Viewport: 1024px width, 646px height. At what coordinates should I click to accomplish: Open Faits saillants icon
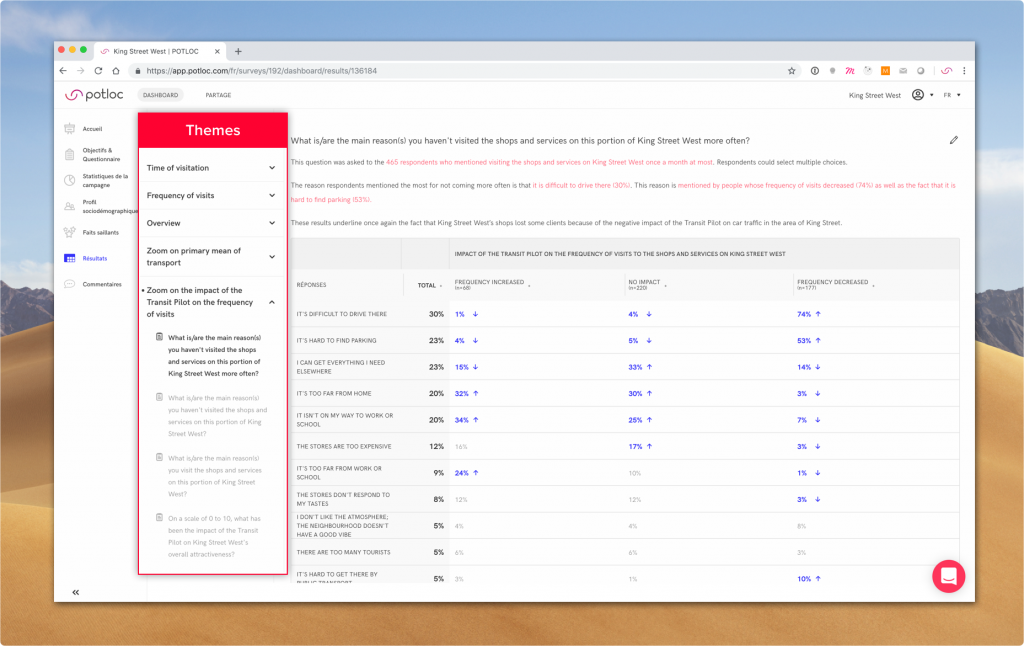[70, 232]
